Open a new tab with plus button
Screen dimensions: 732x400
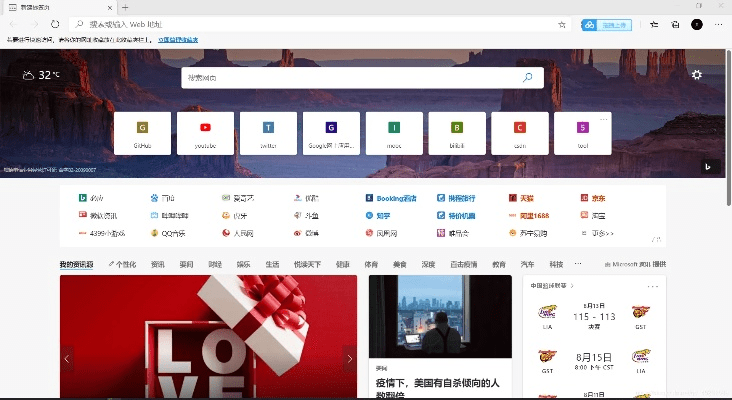(125, 7)
